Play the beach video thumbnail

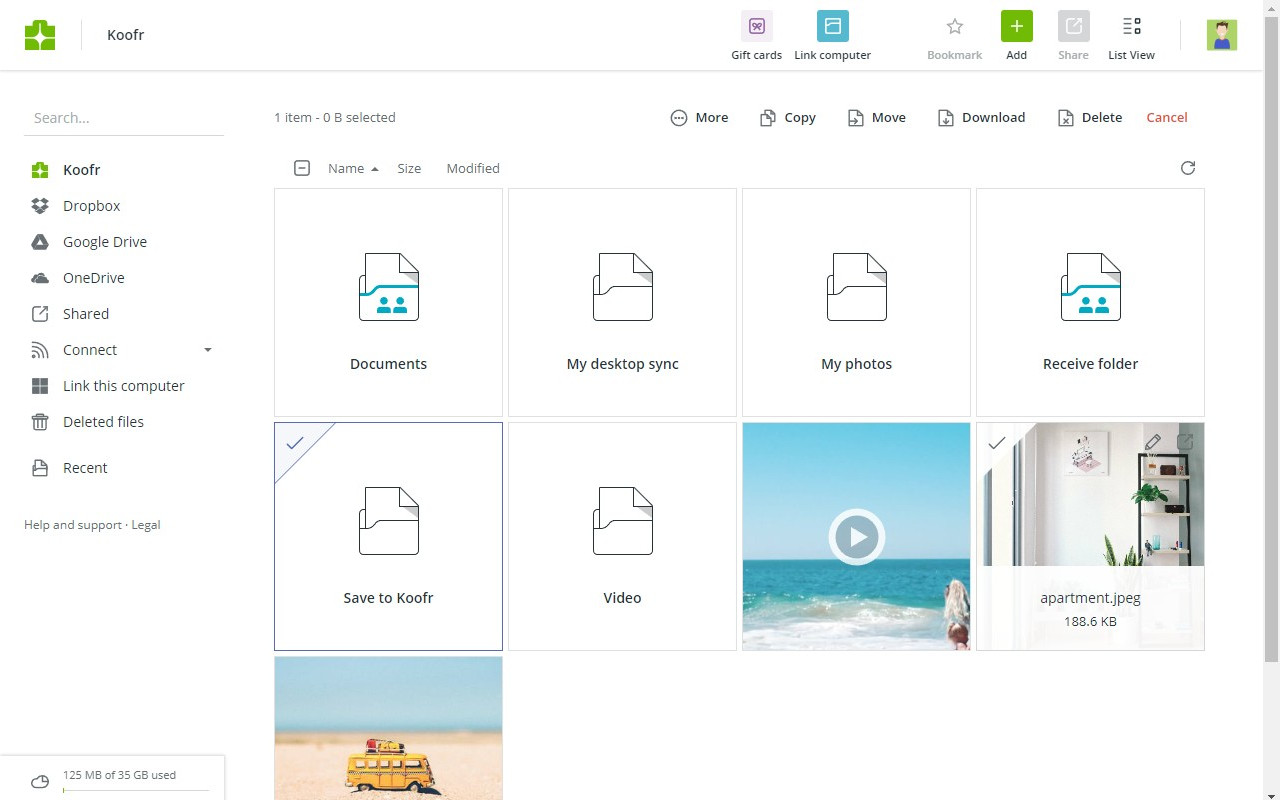[856, 536]
